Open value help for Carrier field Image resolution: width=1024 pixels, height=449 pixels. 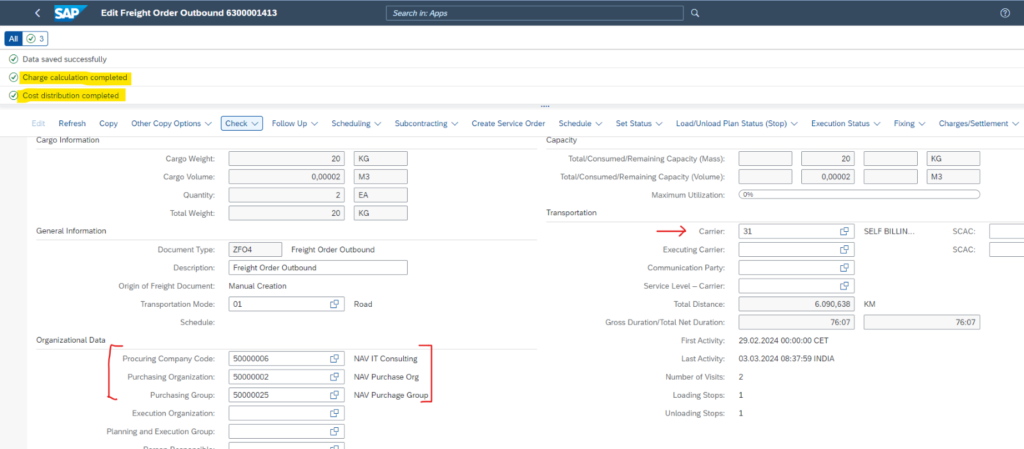tap(845, 231)
